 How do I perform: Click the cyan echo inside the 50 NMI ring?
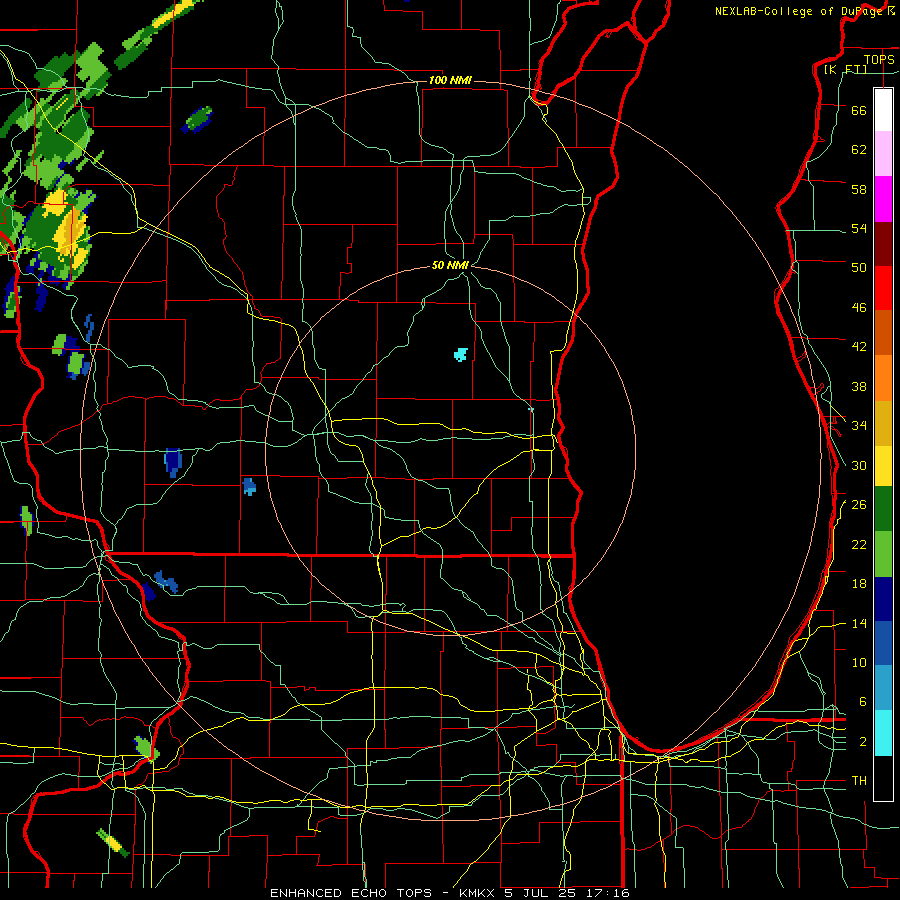[x=460, y=354]
